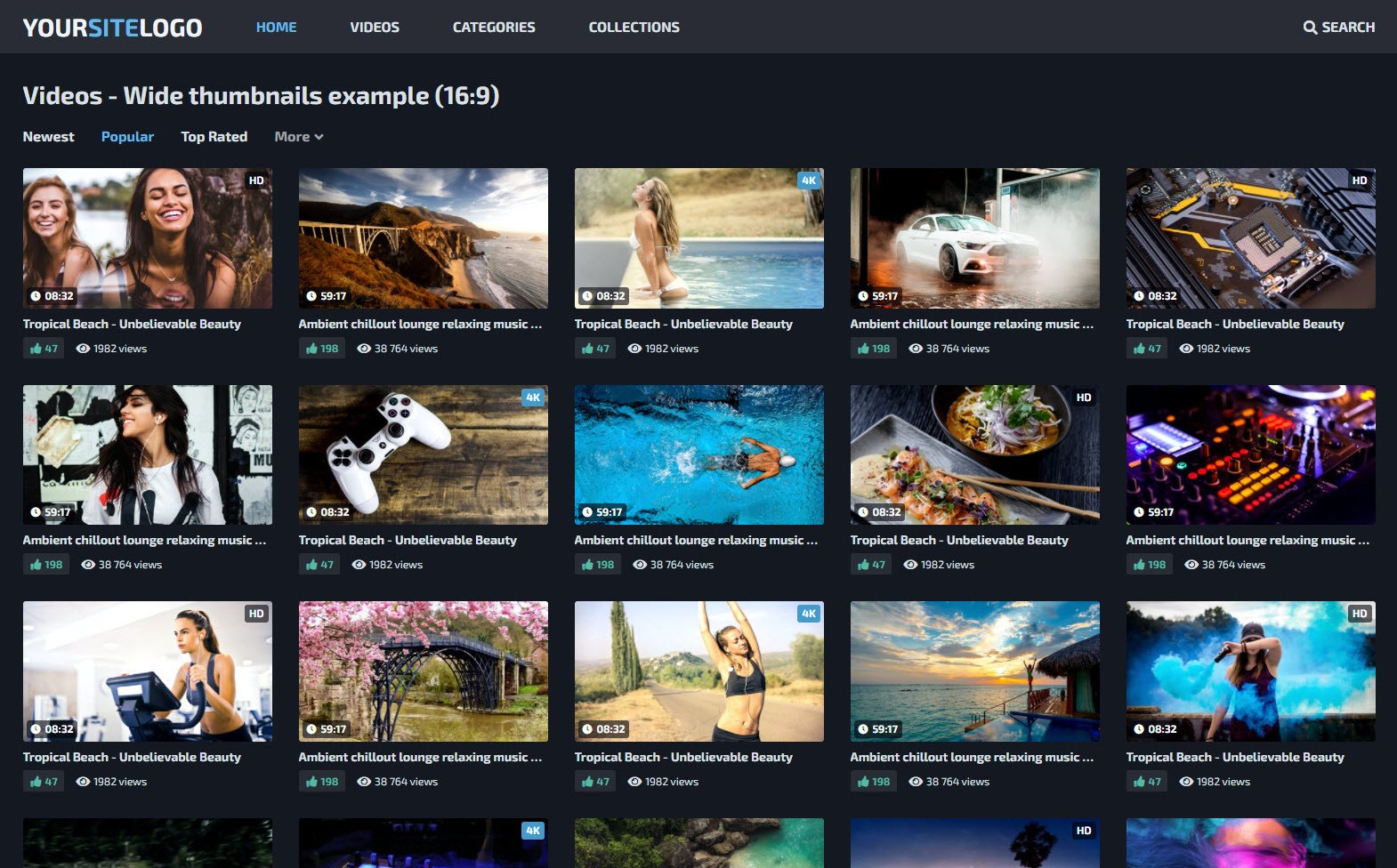This screenshot has height=868, width=1397.
Task: Open title under the motherboard thumbnail
Action: (x=1235, y=325)
